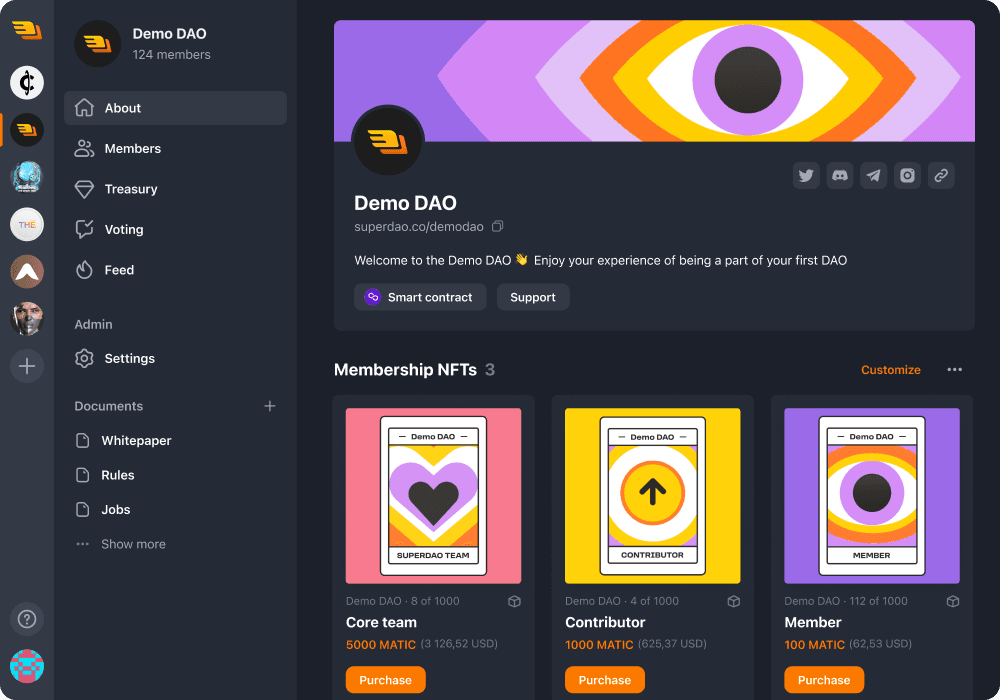Click the add DAO plus icon in sidebar
1000x700 pixels.
(27, 366)
